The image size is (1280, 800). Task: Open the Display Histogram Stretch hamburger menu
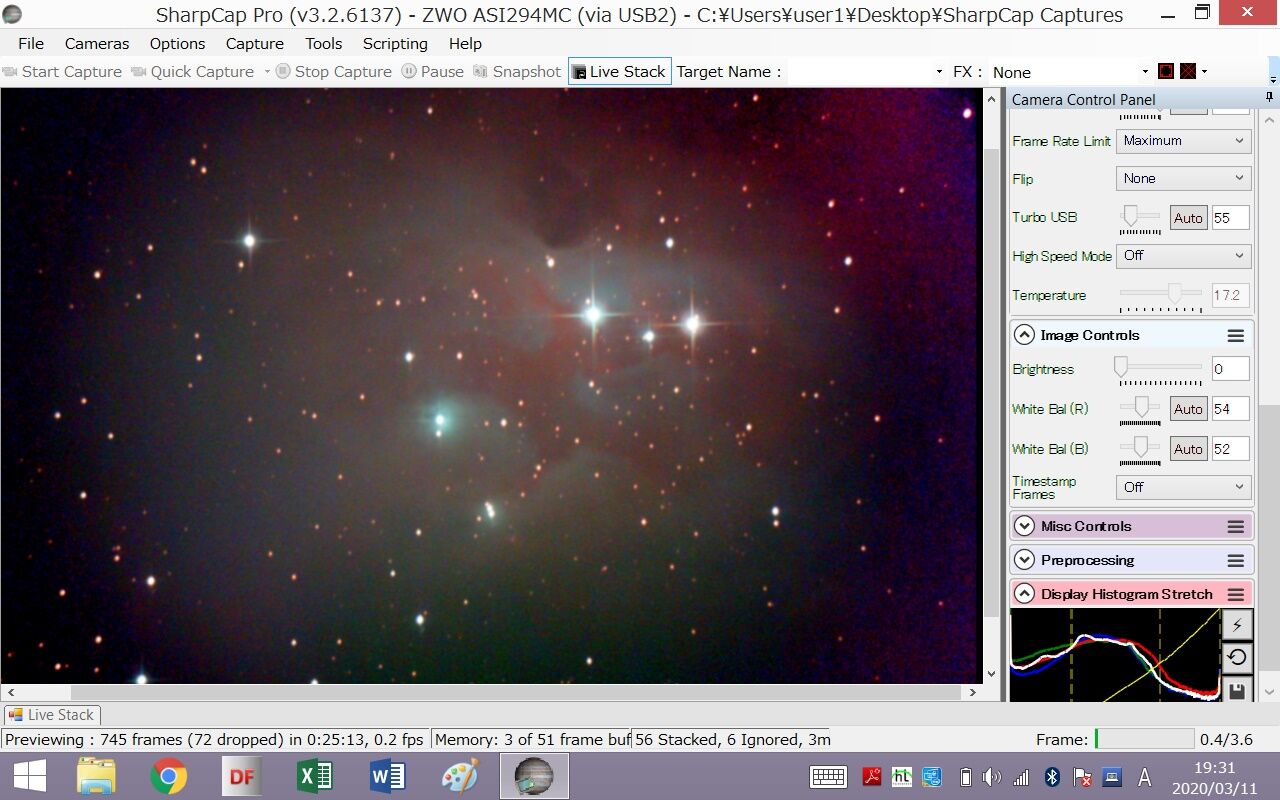click(x=1236, y=594)
